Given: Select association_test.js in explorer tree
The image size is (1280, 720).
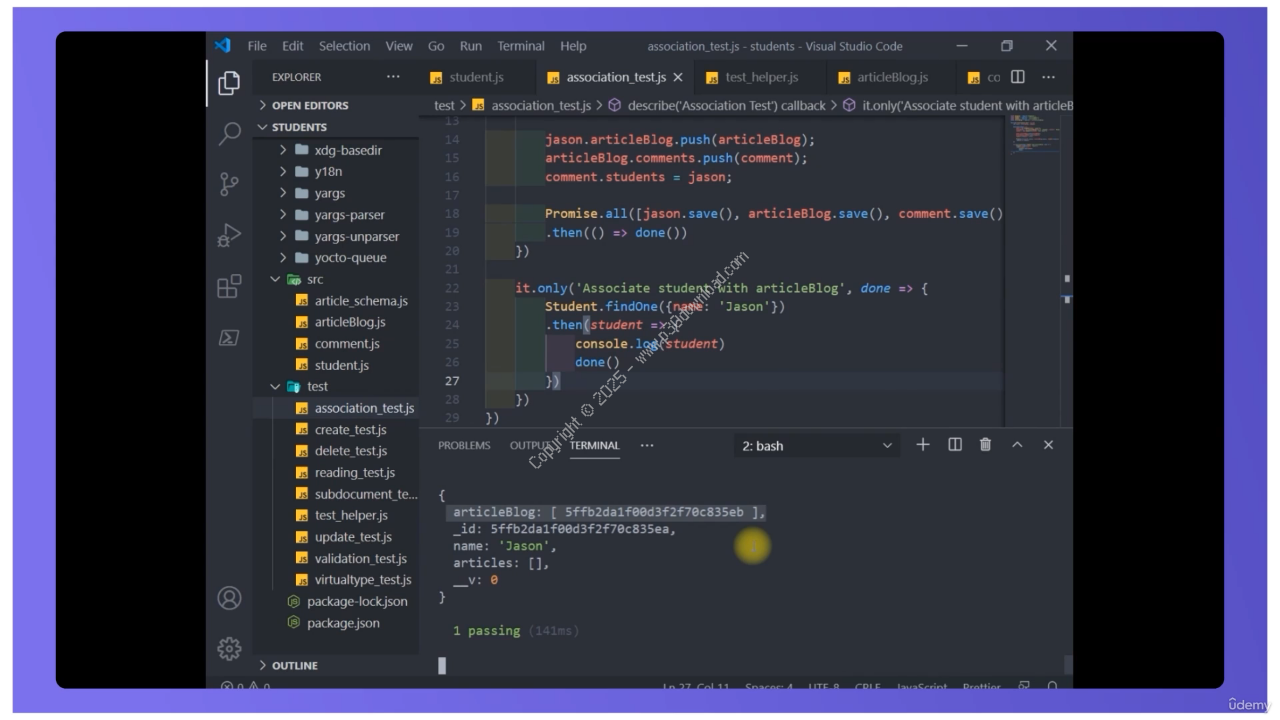Looking at the screenshot, I should coord(336,408).
